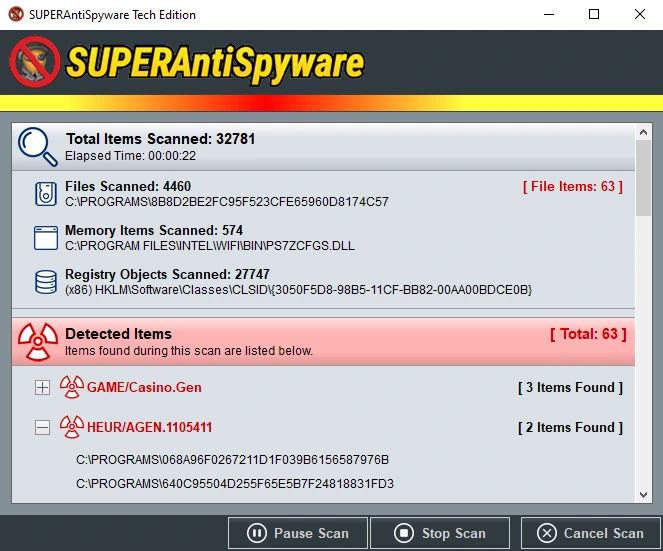This screenshot has width=663, height=551.
Task: Pause the running scan
Action: (298, 533)
